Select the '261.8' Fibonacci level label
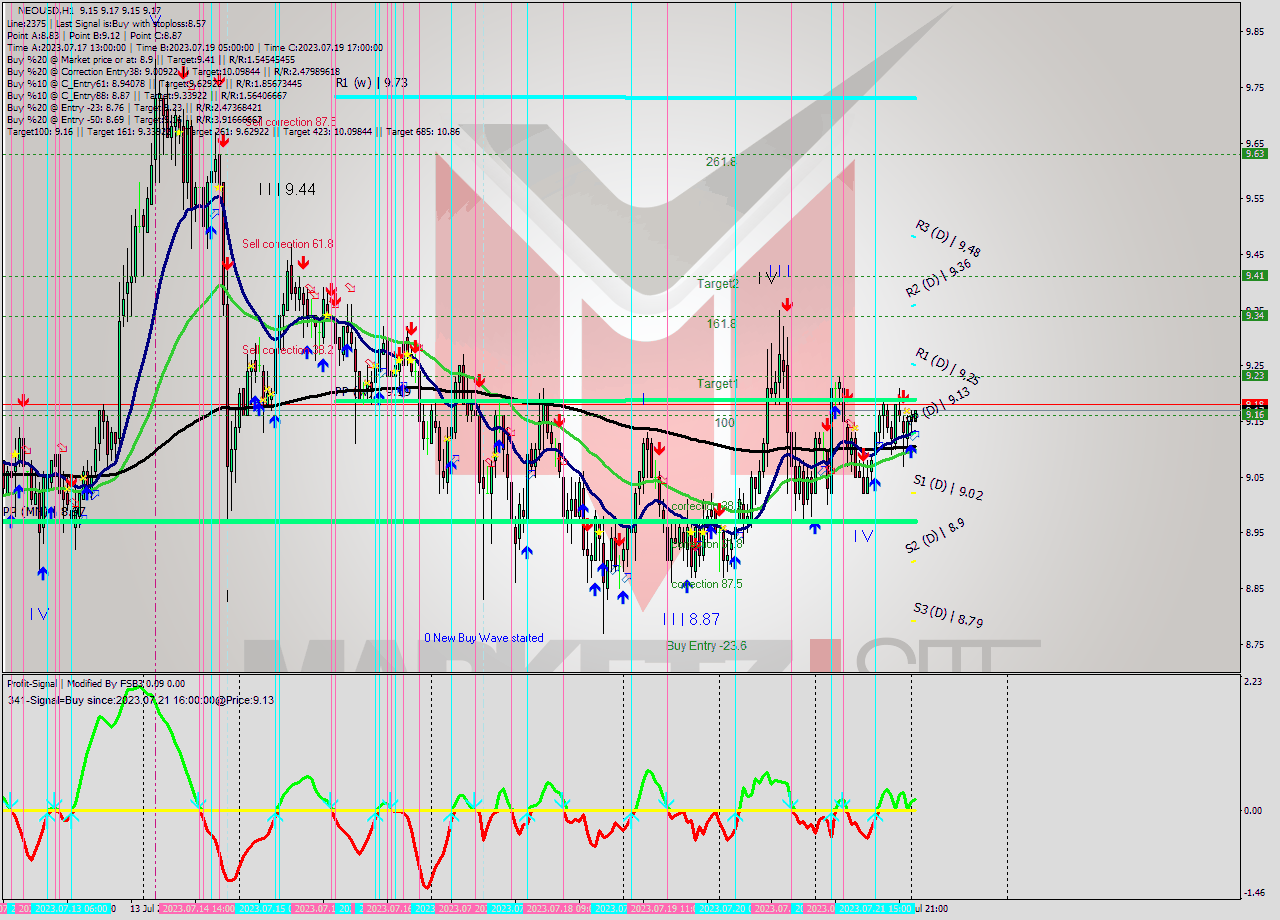 (x=721, y=161)
